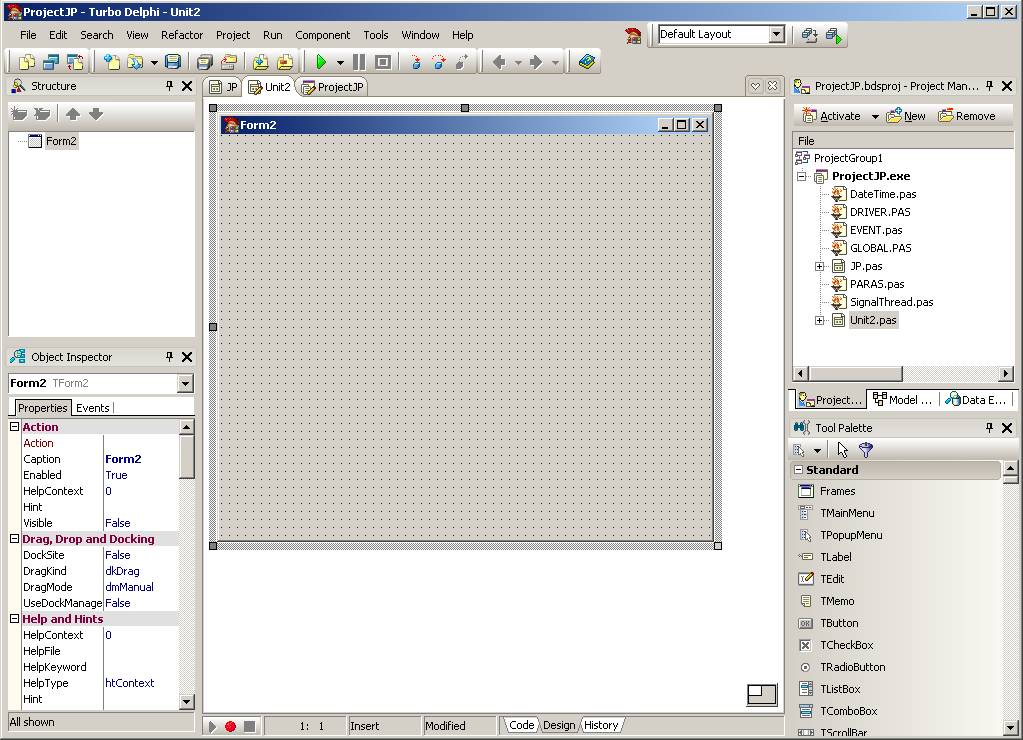1023x740 pixels.
Task: Click the Pause toolbar button
Action: pyautogui.click(x=359, y=62)
